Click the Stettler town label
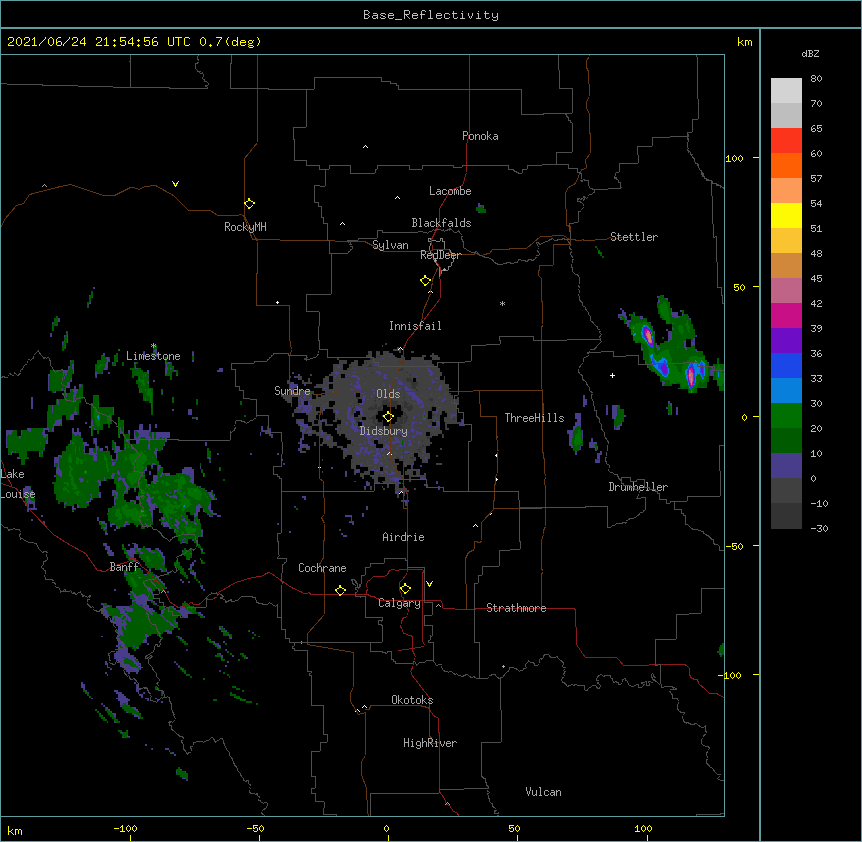 634,237
